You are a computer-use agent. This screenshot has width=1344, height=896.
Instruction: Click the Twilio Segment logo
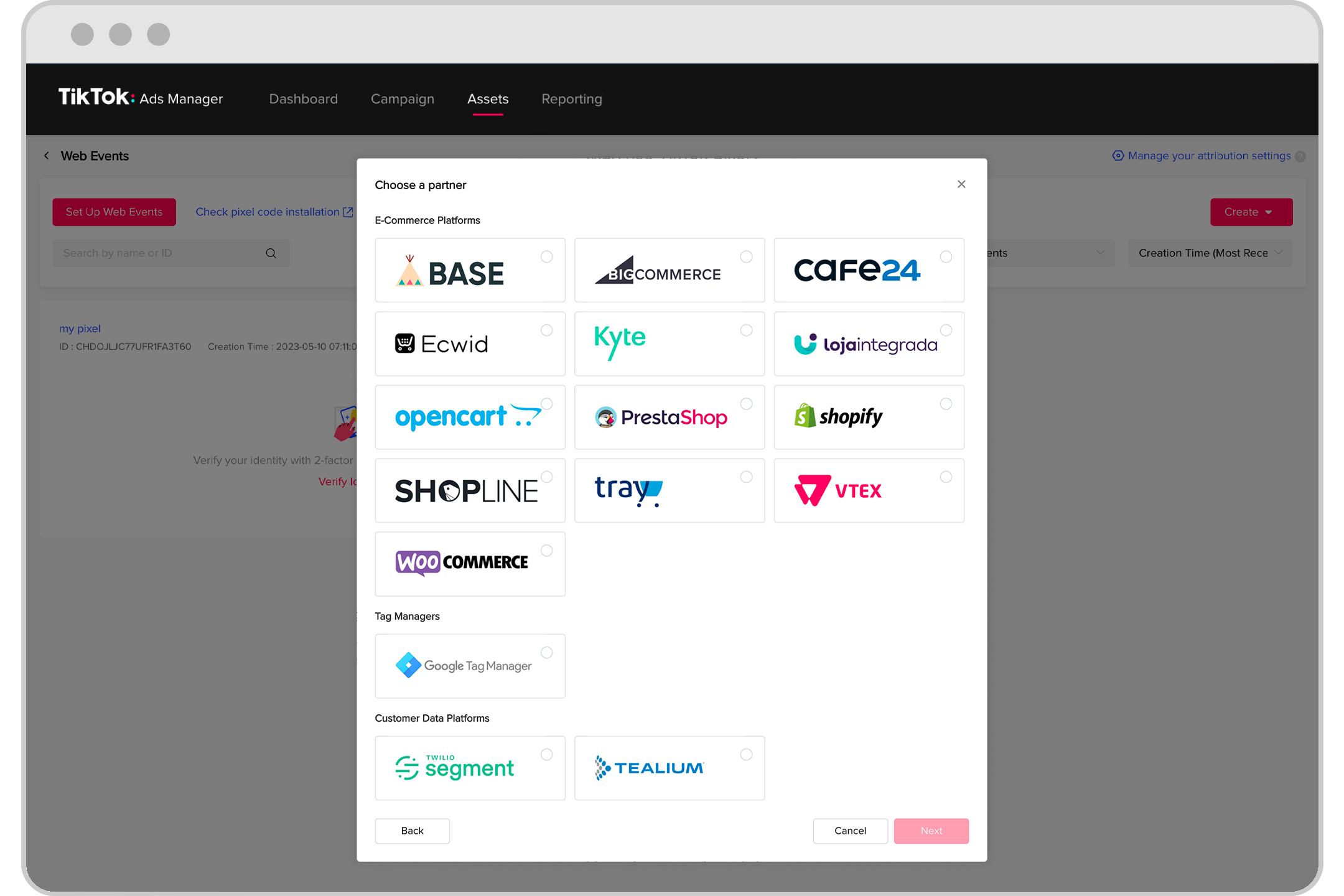(x=455, y=767)
